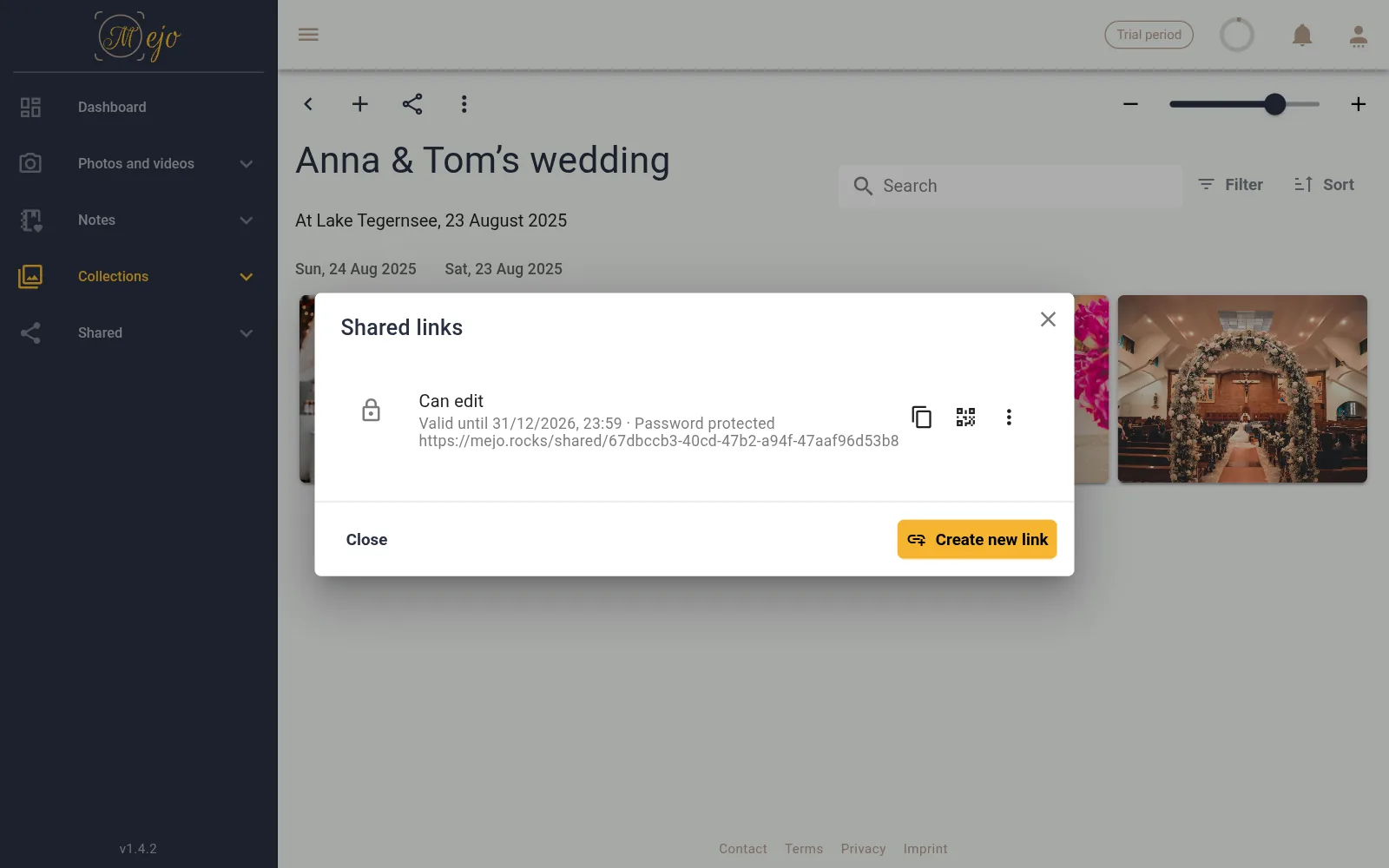The width and height of the screenshot is (1389, 868).
Task: Open the Contact link
Action: pos(743,849)
